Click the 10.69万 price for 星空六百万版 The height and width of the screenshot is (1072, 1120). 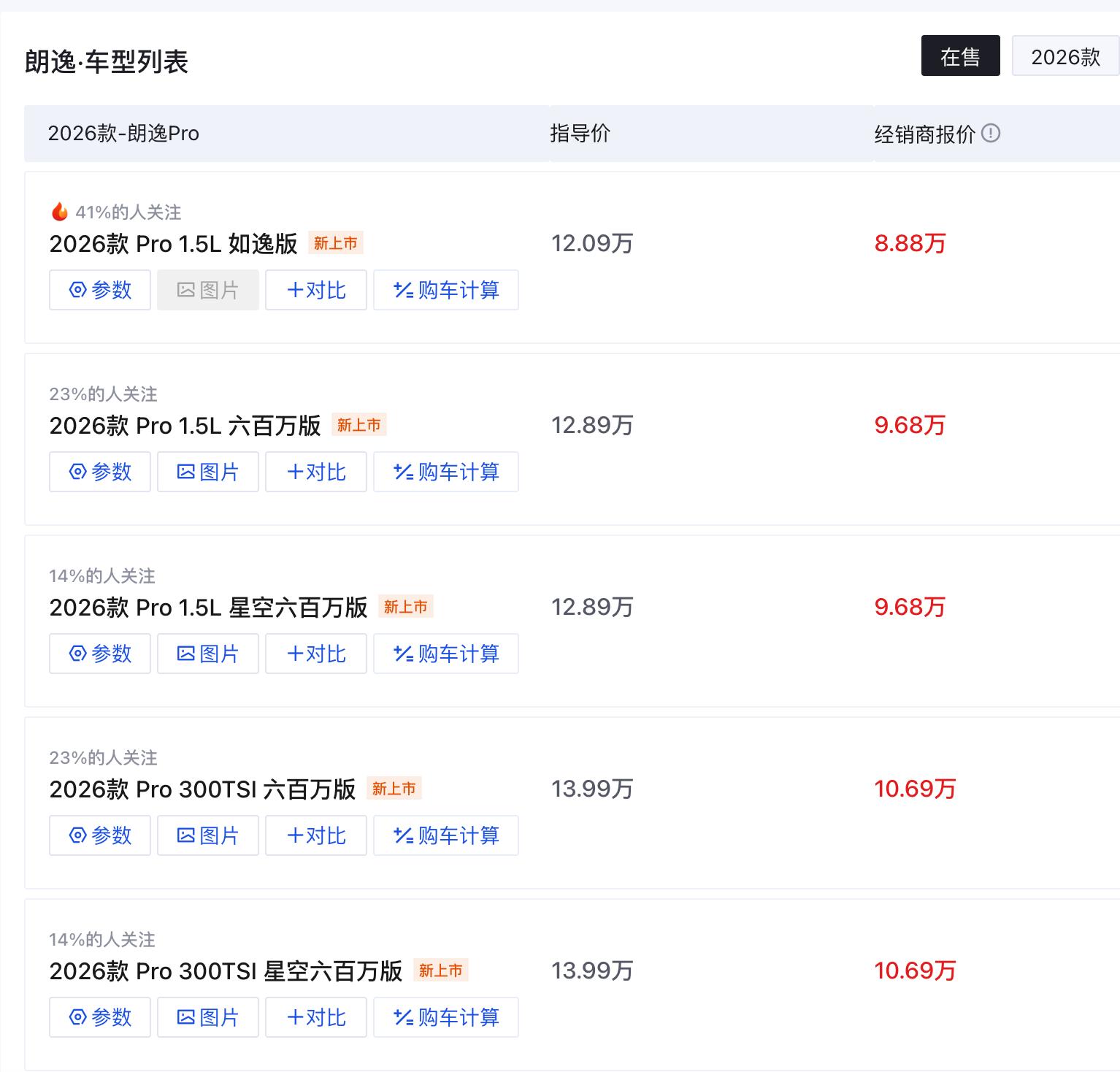[915, 970]
